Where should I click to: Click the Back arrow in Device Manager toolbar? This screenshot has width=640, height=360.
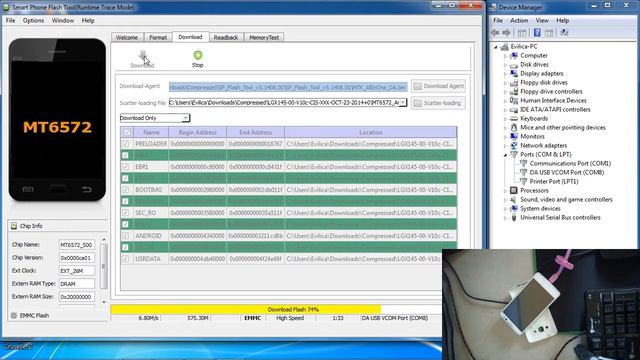(x=496, y=33)
